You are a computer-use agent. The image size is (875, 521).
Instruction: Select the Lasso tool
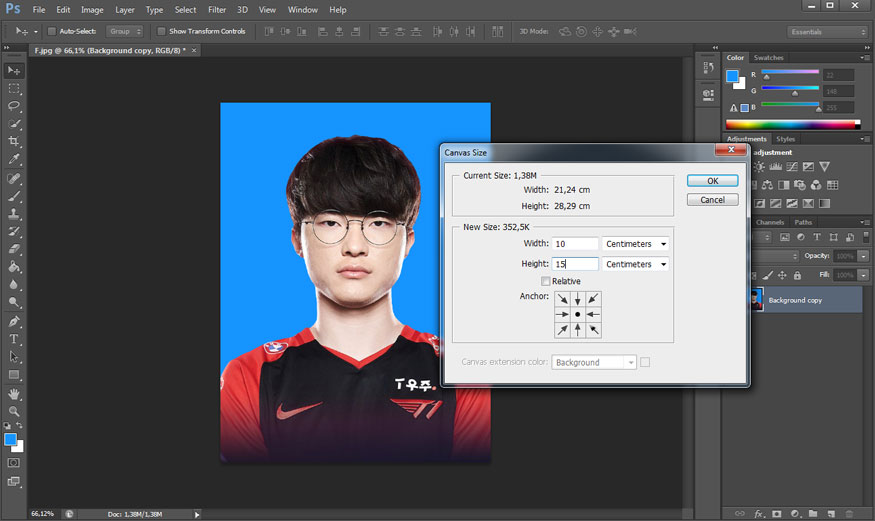(x=14, y=106)
